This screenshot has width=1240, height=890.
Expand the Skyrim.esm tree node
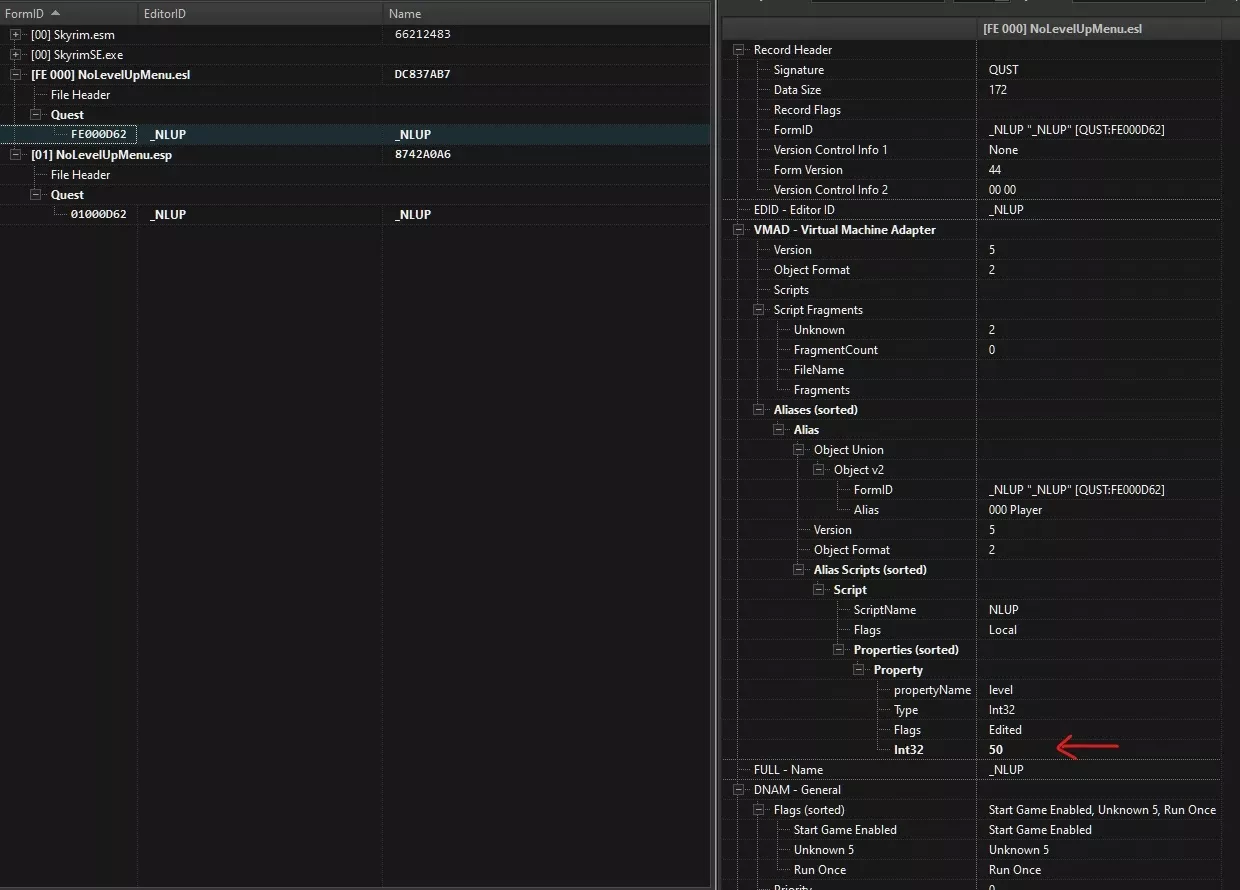pos(15,35)
